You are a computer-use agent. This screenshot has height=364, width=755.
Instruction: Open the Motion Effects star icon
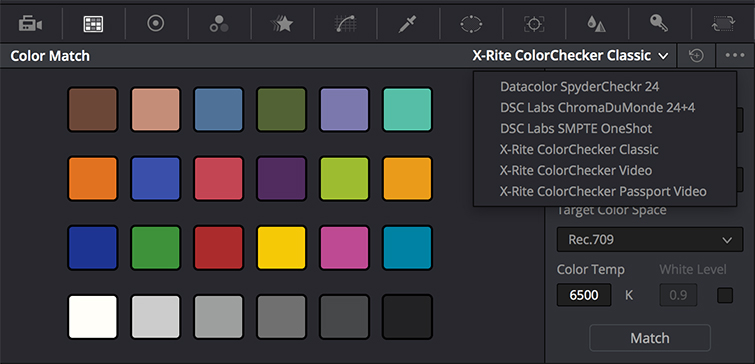tap(282, 23)
